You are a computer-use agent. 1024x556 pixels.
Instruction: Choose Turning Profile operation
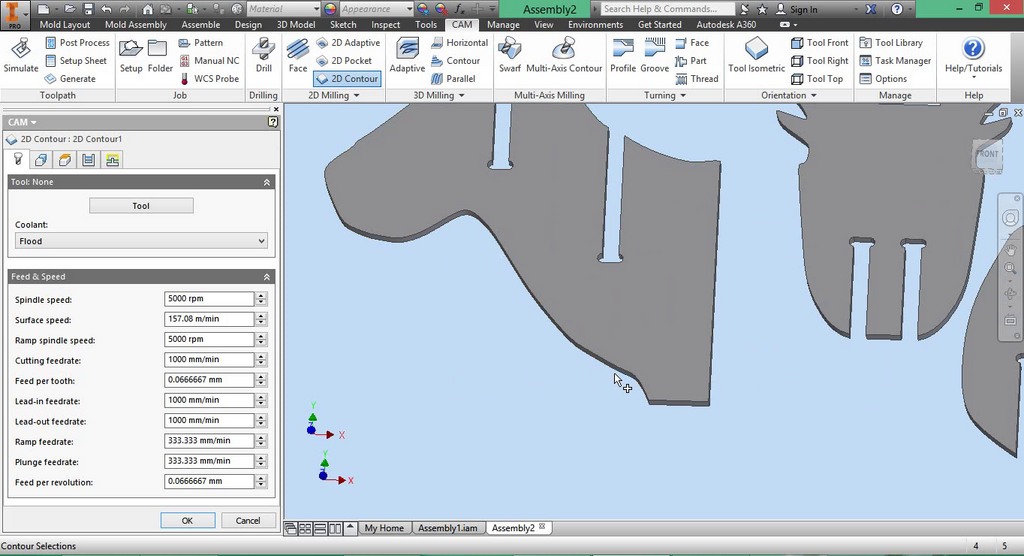point(623,56)
